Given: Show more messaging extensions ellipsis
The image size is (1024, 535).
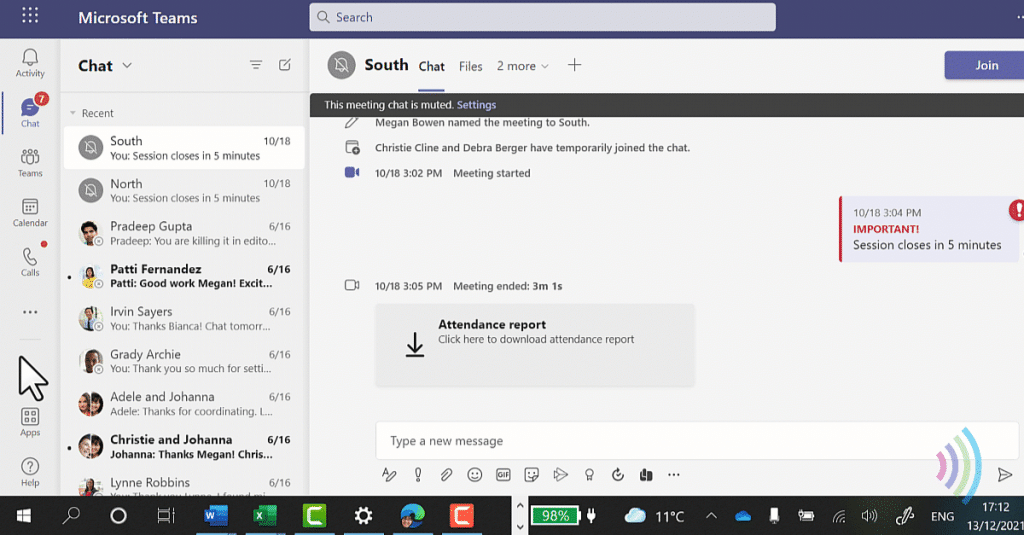Looking at the screenshot, I should tap(674, 475).
